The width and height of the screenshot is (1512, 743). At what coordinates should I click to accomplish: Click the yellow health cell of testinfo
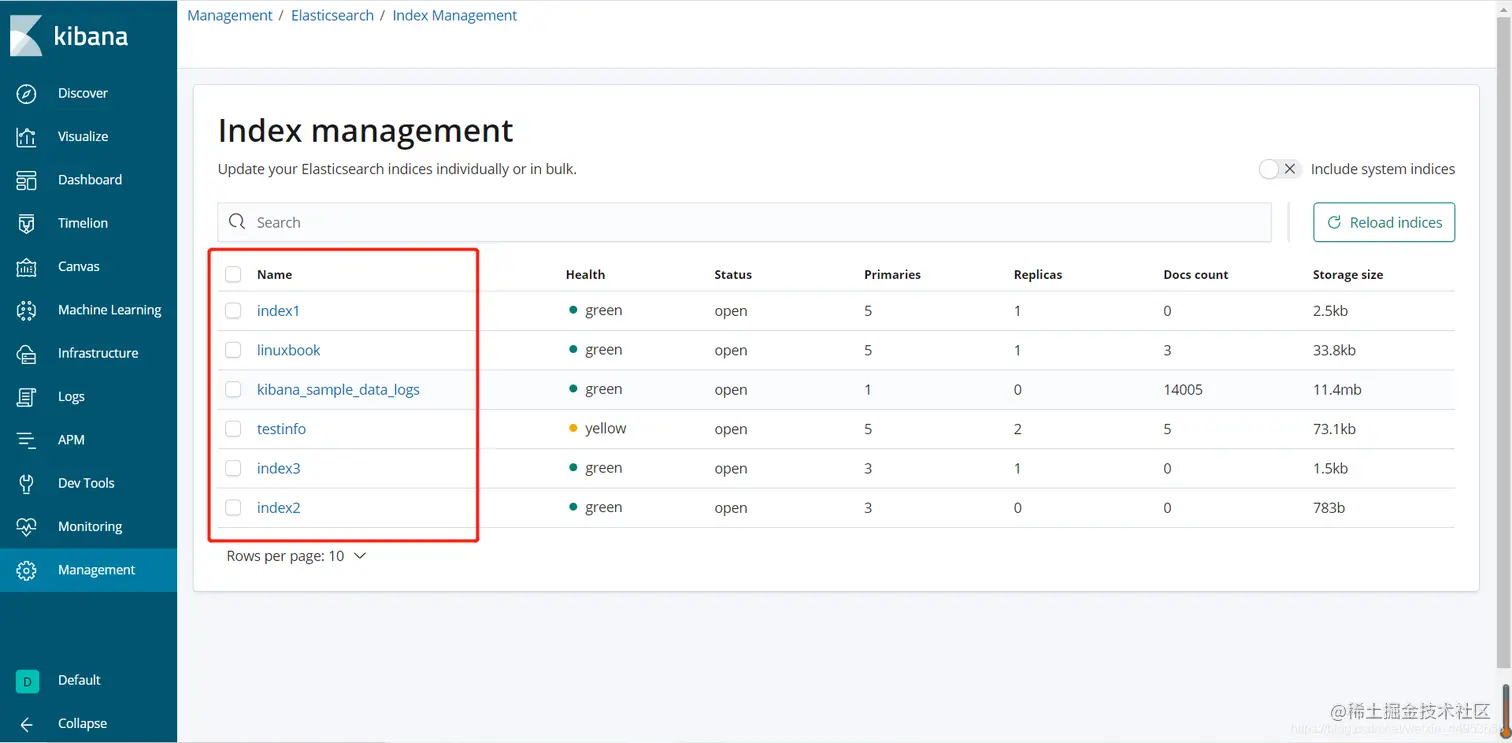point(598,429)
